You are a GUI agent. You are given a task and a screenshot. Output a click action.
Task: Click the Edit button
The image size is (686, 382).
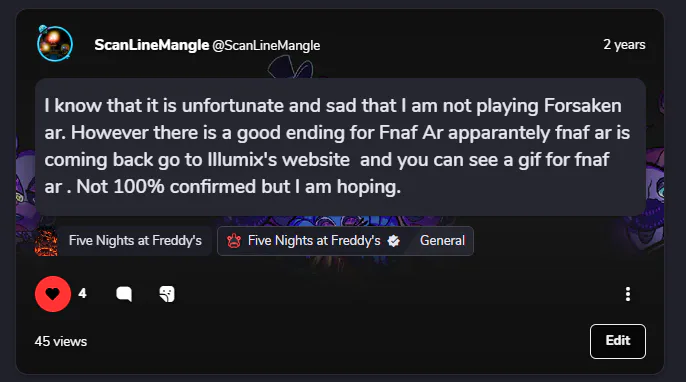[618, 341]
